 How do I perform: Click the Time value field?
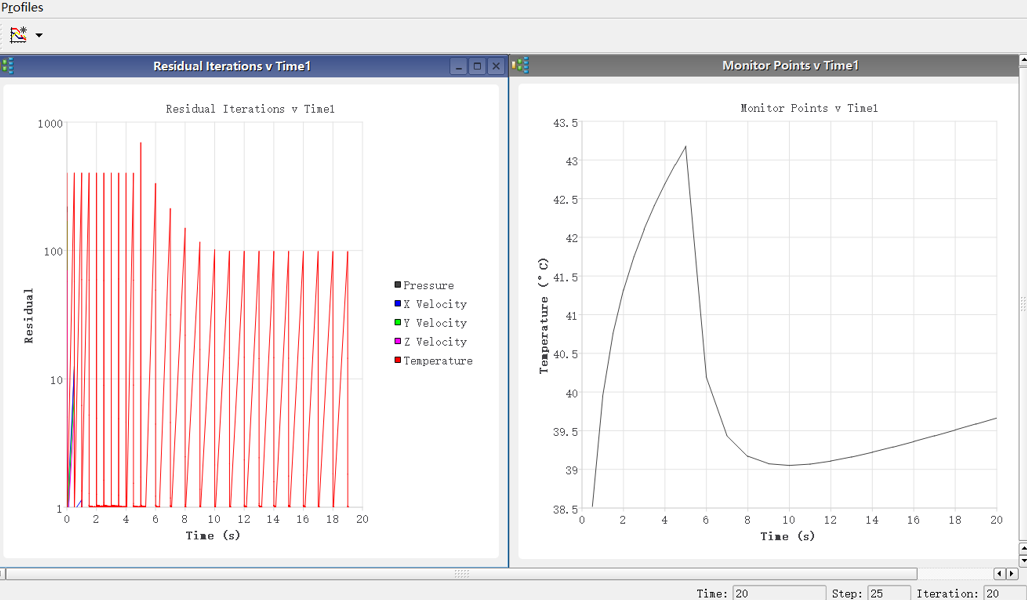(778, 593)
